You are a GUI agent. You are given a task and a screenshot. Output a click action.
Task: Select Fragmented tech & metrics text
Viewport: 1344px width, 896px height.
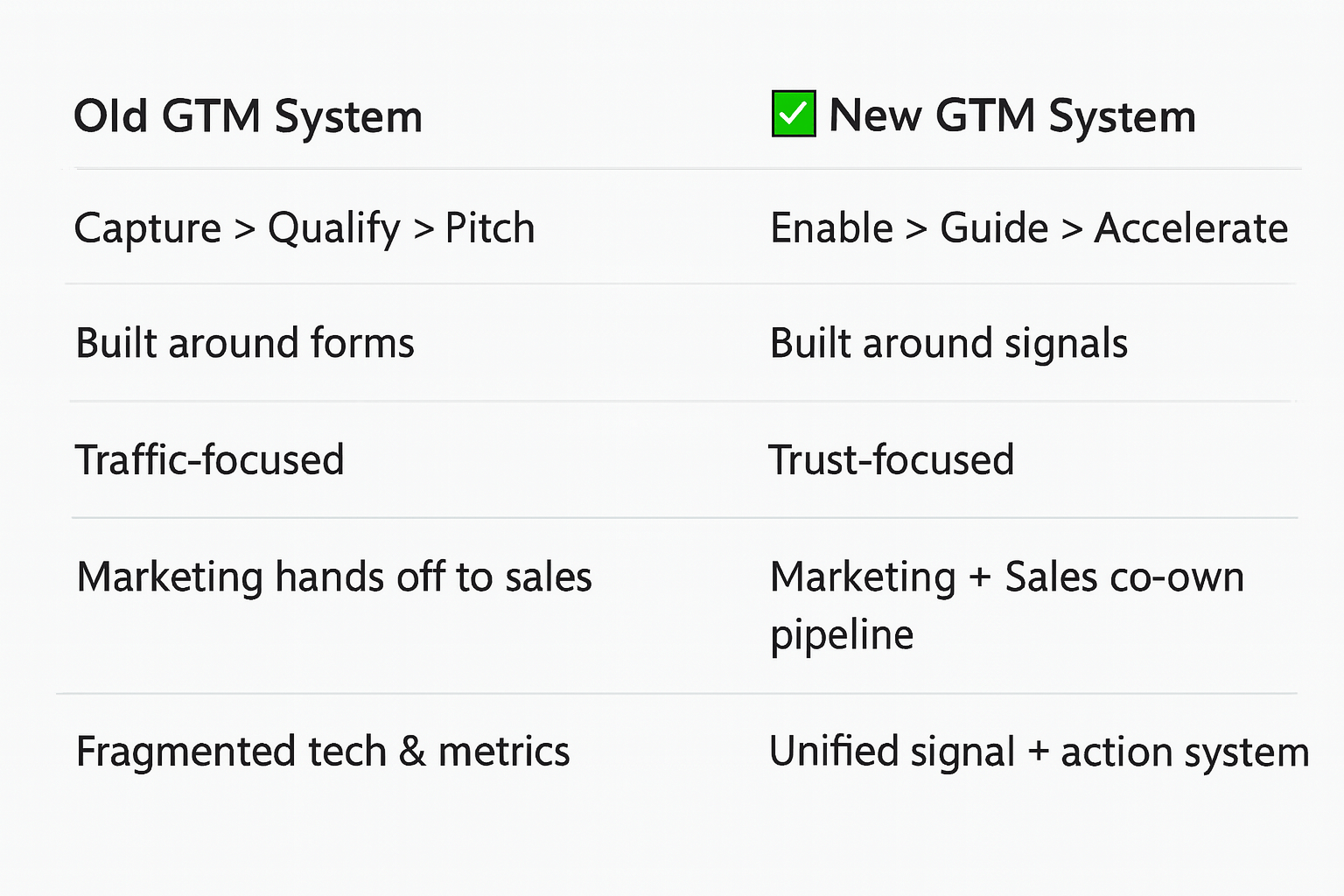tap(323, 752)
